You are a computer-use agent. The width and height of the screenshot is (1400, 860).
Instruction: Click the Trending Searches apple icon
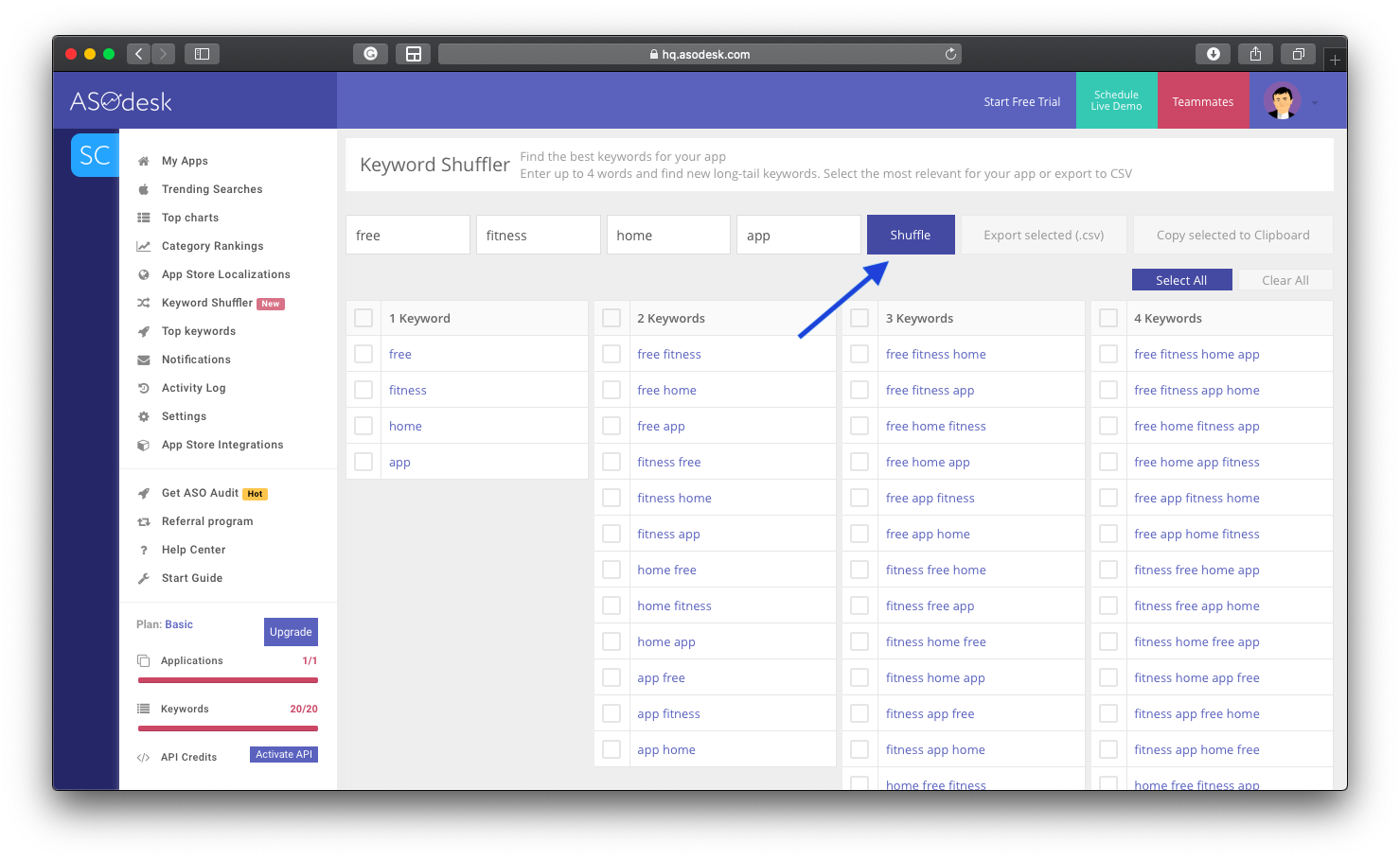coord(144,189)
